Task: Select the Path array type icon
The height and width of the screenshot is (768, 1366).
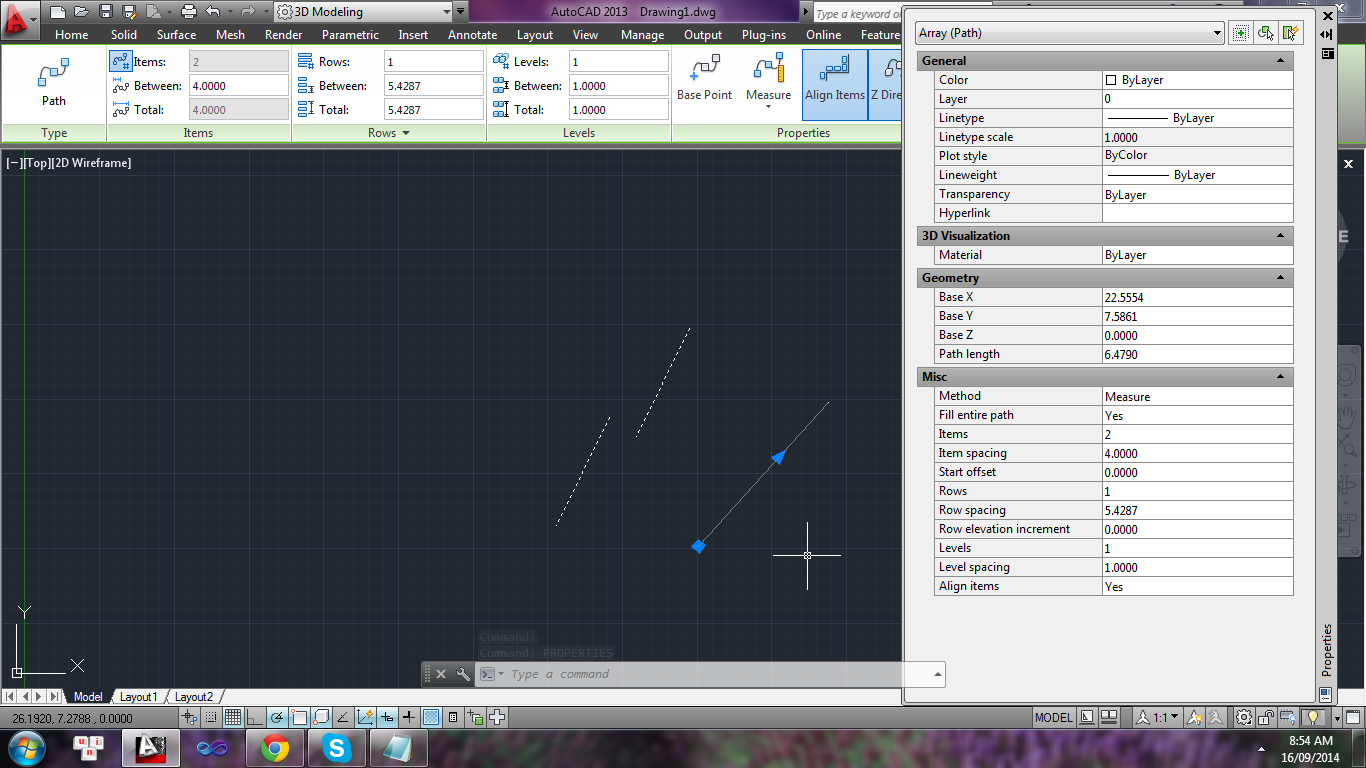Action: (x=53, y=74)
